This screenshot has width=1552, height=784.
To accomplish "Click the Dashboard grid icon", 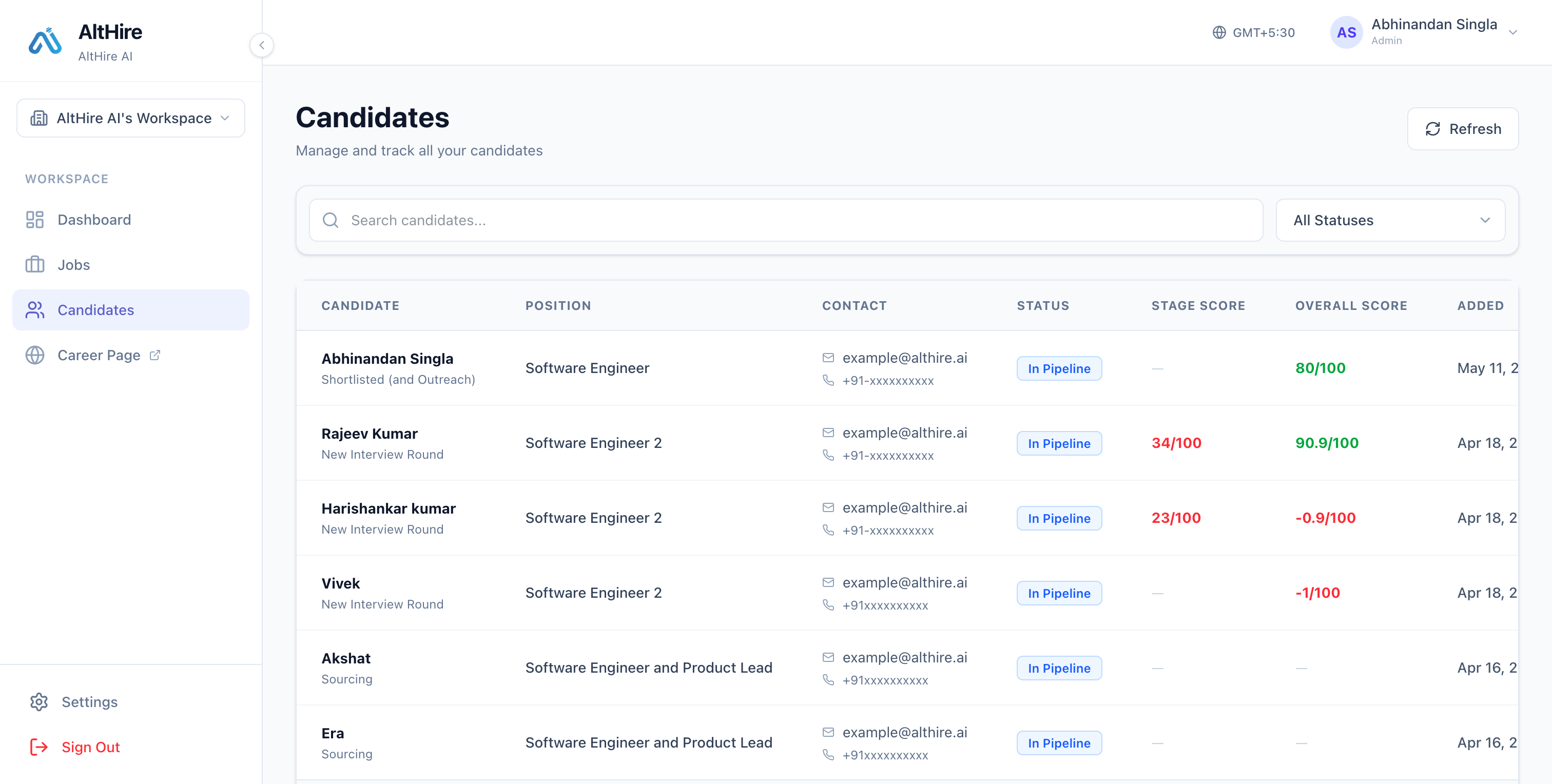I will 35,220.
